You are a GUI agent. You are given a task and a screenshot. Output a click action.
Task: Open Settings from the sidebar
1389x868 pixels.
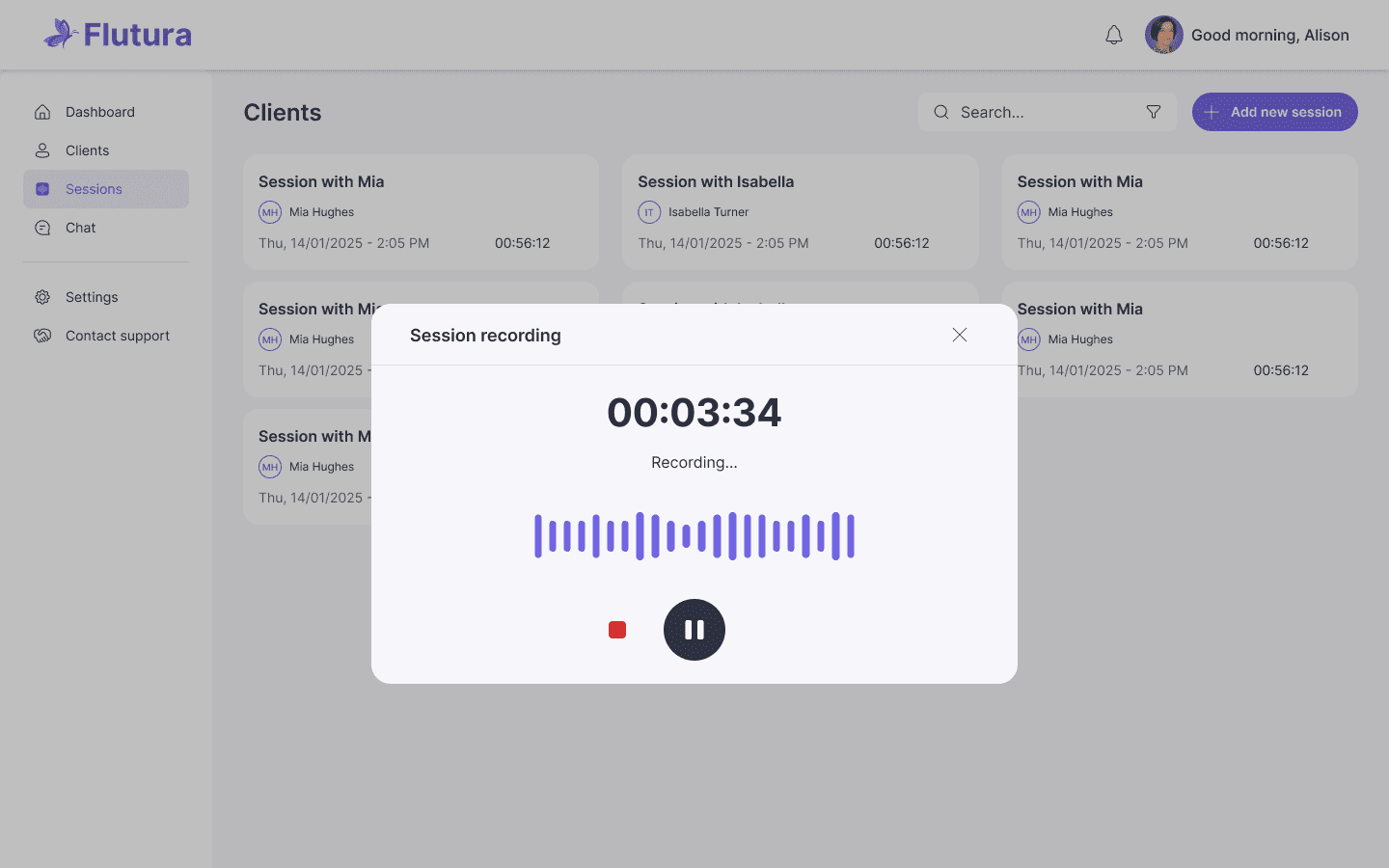106,297
